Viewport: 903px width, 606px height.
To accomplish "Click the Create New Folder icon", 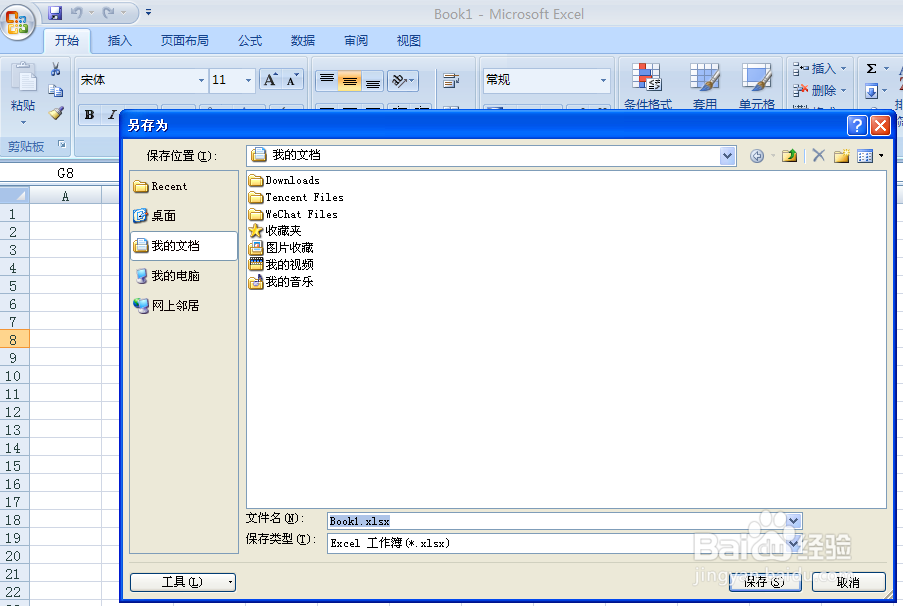I will 842,156.
